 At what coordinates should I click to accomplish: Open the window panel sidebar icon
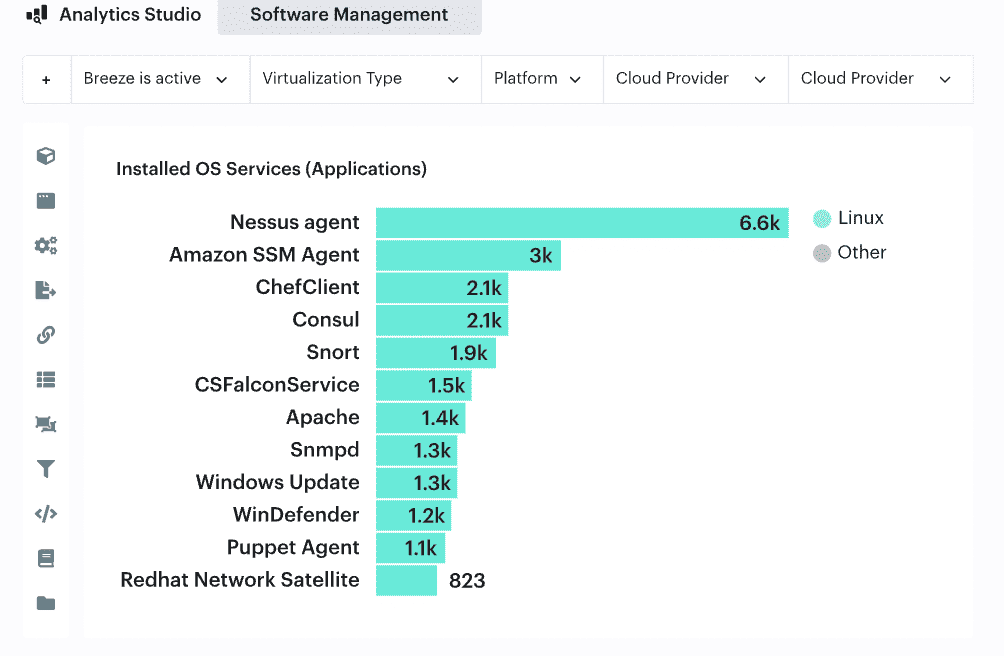click(x=45, y=201)
